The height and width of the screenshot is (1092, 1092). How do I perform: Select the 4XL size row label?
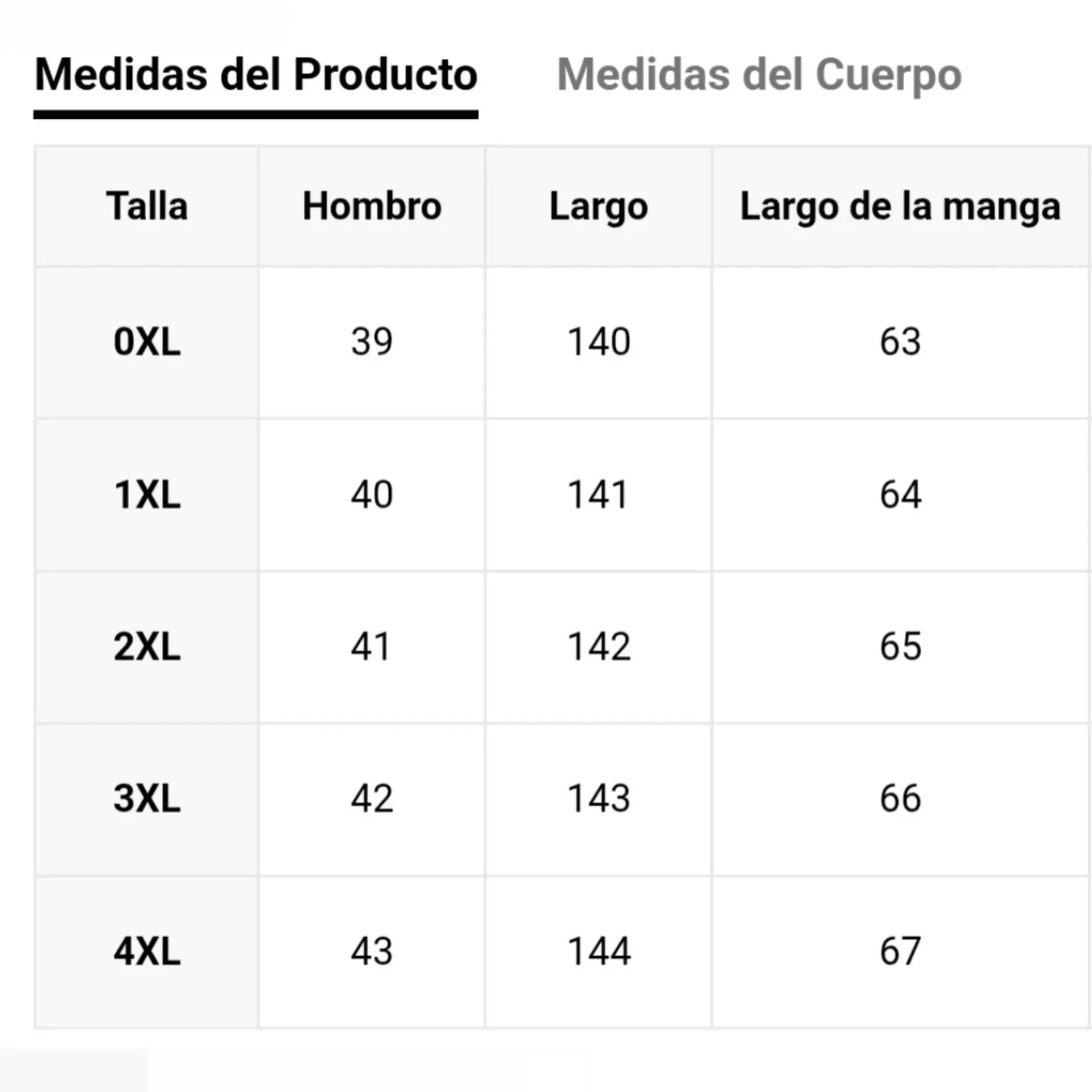pos(147,951)
